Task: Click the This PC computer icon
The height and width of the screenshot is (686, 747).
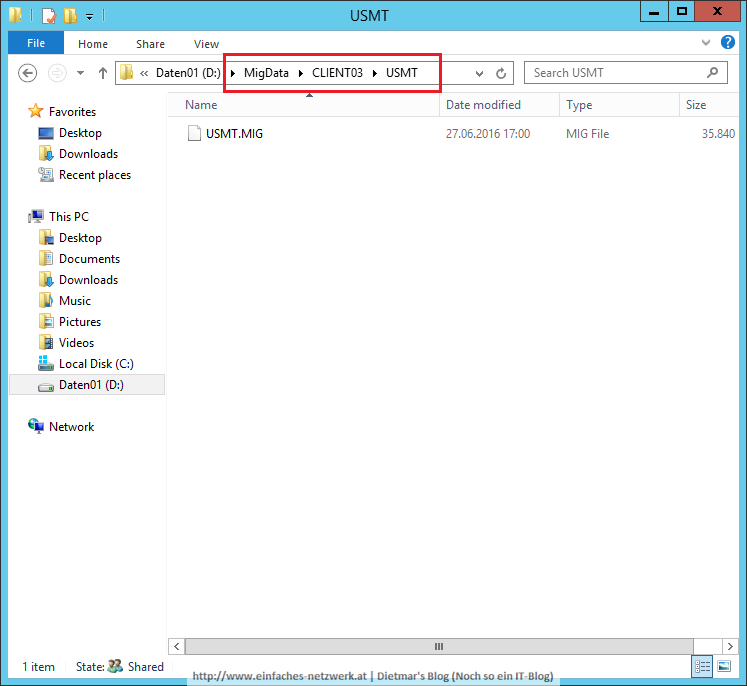Action: click(36, 216)
